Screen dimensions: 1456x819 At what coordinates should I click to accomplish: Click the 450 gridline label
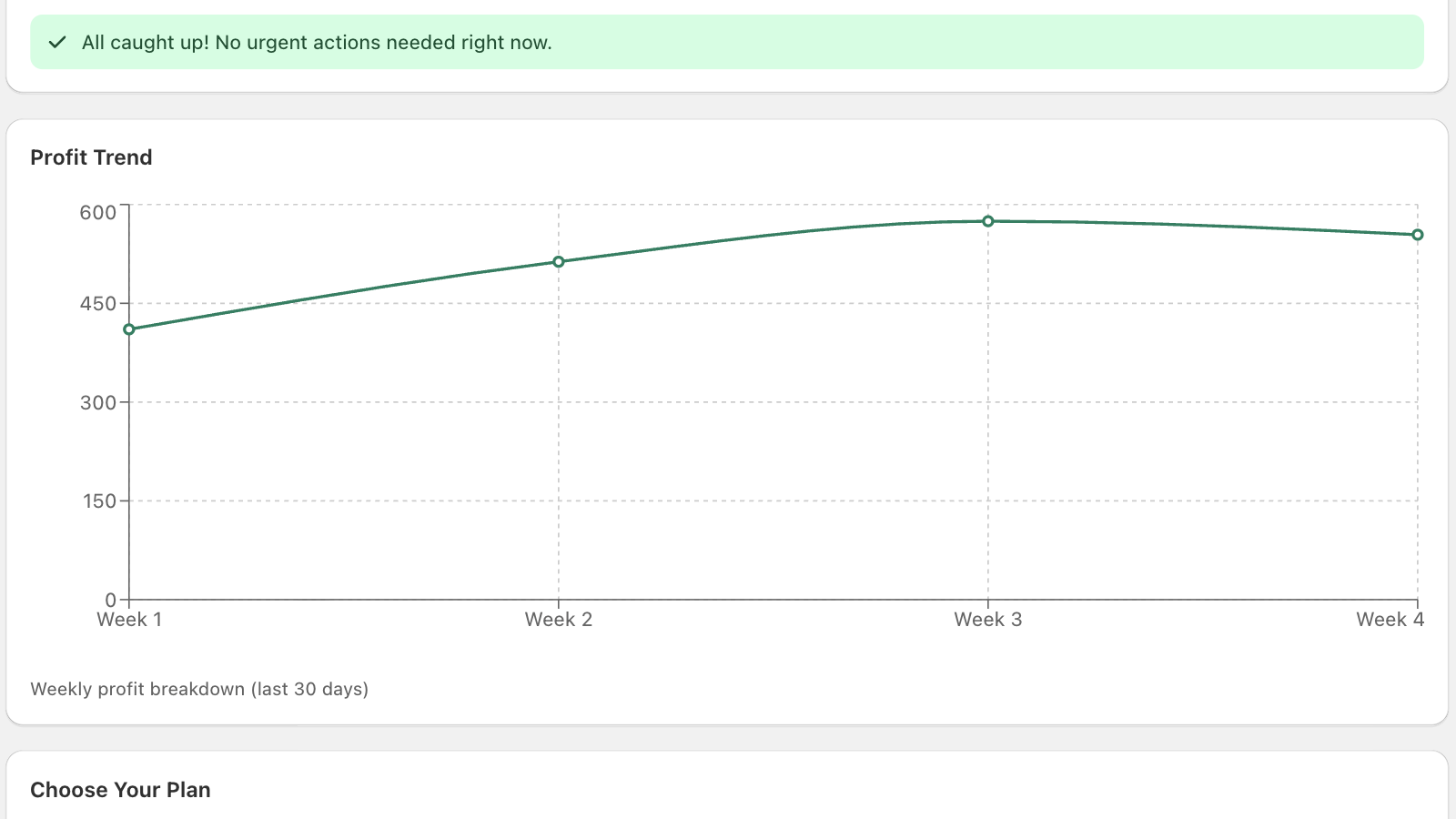pos(100,304)
